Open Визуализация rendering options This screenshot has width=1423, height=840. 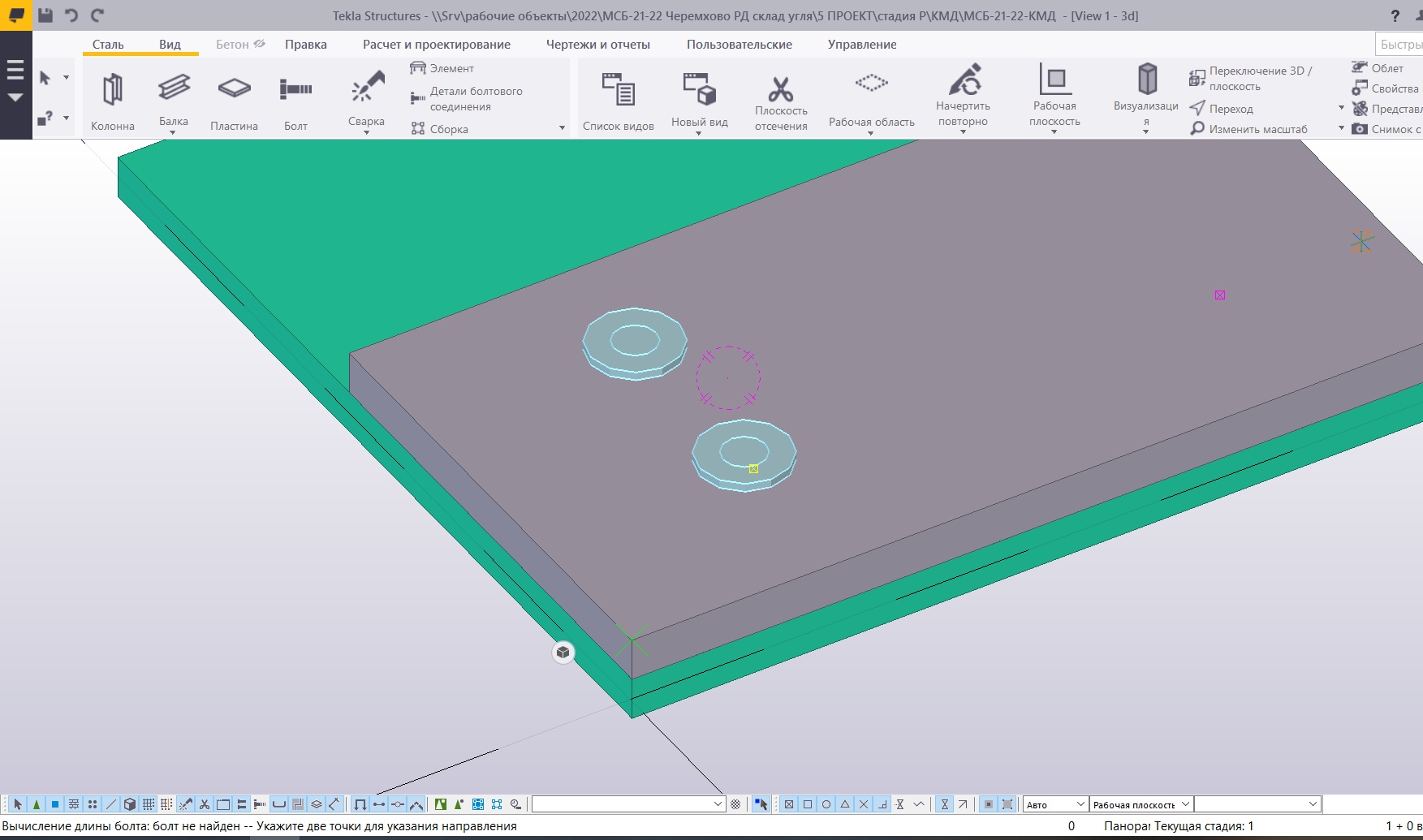[x=1146, y=97]
